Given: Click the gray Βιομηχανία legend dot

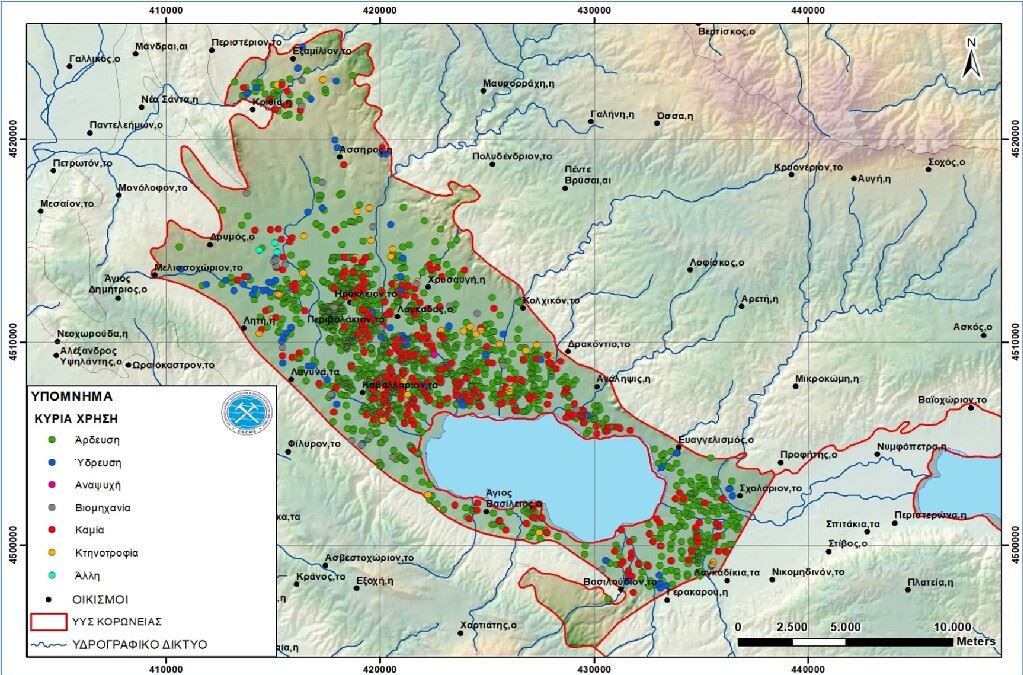Looking at the screenshot, I should pos(52,507).
